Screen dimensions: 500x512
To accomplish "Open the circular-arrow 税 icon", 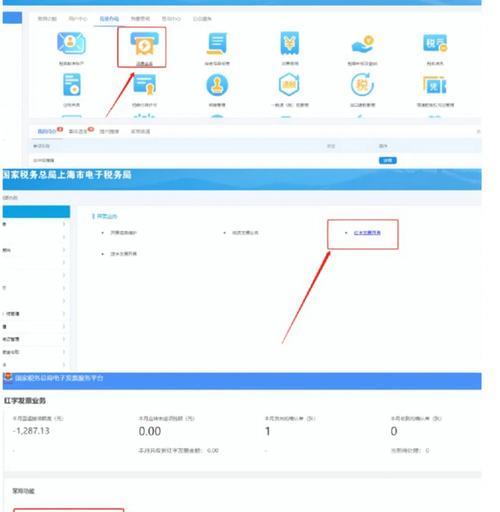I will tap(362, 85).
